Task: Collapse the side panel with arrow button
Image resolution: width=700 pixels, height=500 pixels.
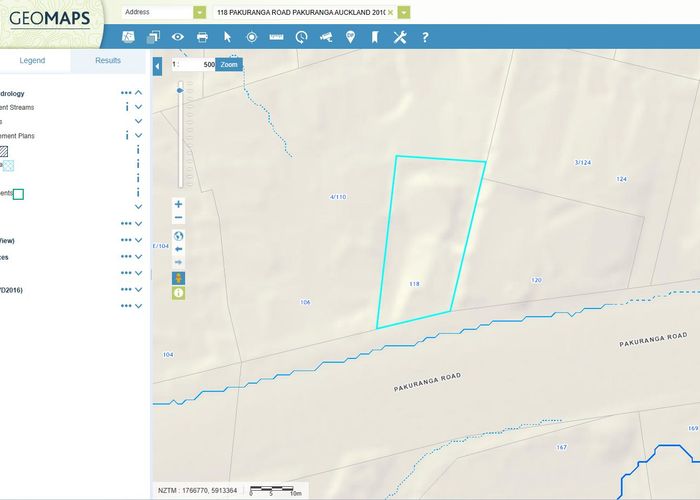Action: pyautogui.click(x=157, y=66)
